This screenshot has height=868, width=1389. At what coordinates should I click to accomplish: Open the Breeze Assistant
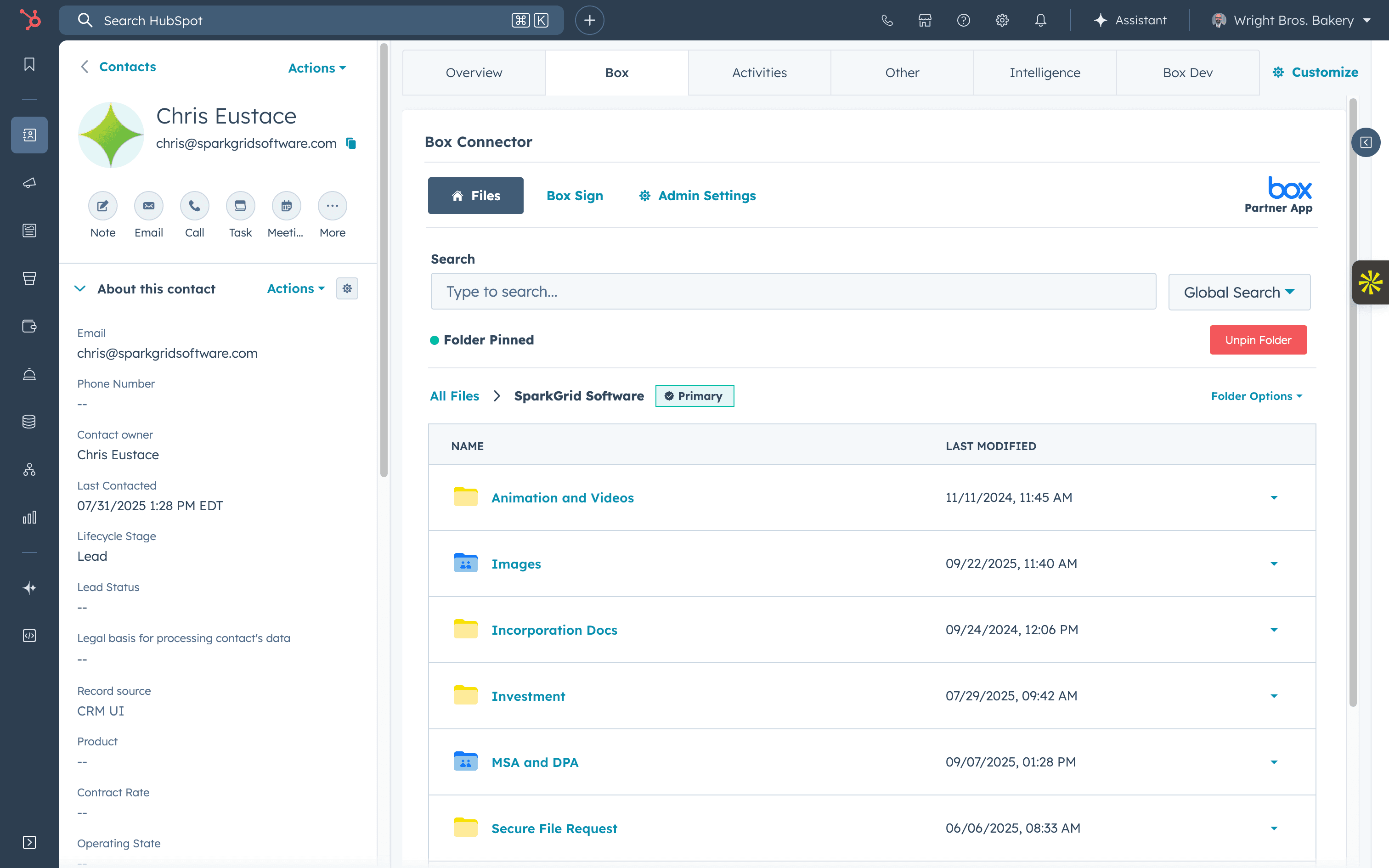[1130, 20]
